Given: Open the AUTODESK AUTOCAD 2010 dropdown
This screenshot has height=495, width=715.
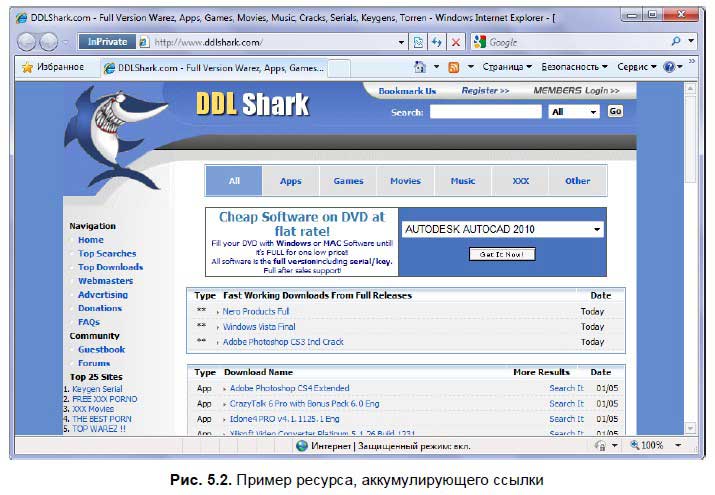Looking at the screenshot, I should [503, 229].
